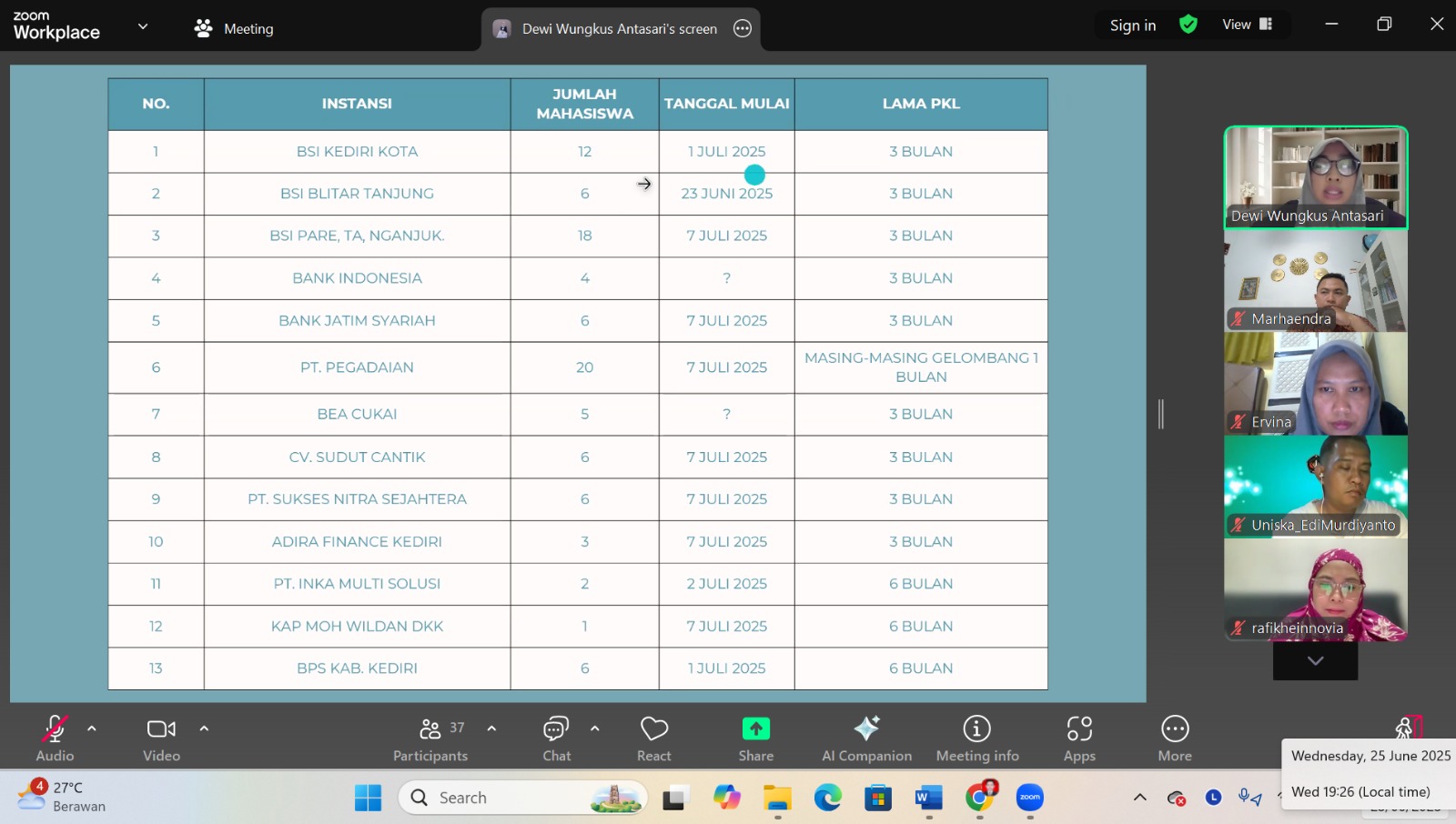The height and width of the screenshot is (824, 1456).
Task: Click the green Share screen icon
Action: (x=755, y=729)
